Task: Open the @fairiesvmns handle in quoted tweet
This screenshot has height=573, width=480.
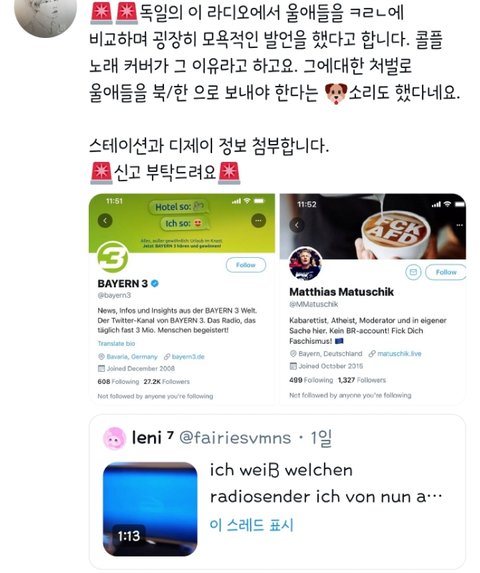Action: point(235,438)
